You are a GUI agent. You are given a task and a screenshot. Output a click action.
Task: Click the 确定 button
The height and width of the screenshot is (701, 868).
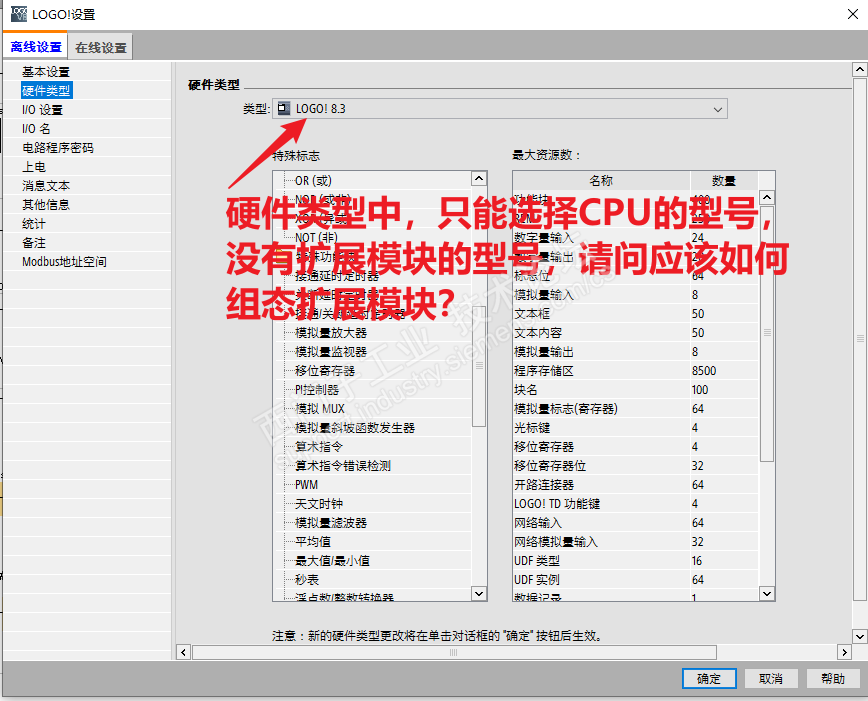[709, 678]
